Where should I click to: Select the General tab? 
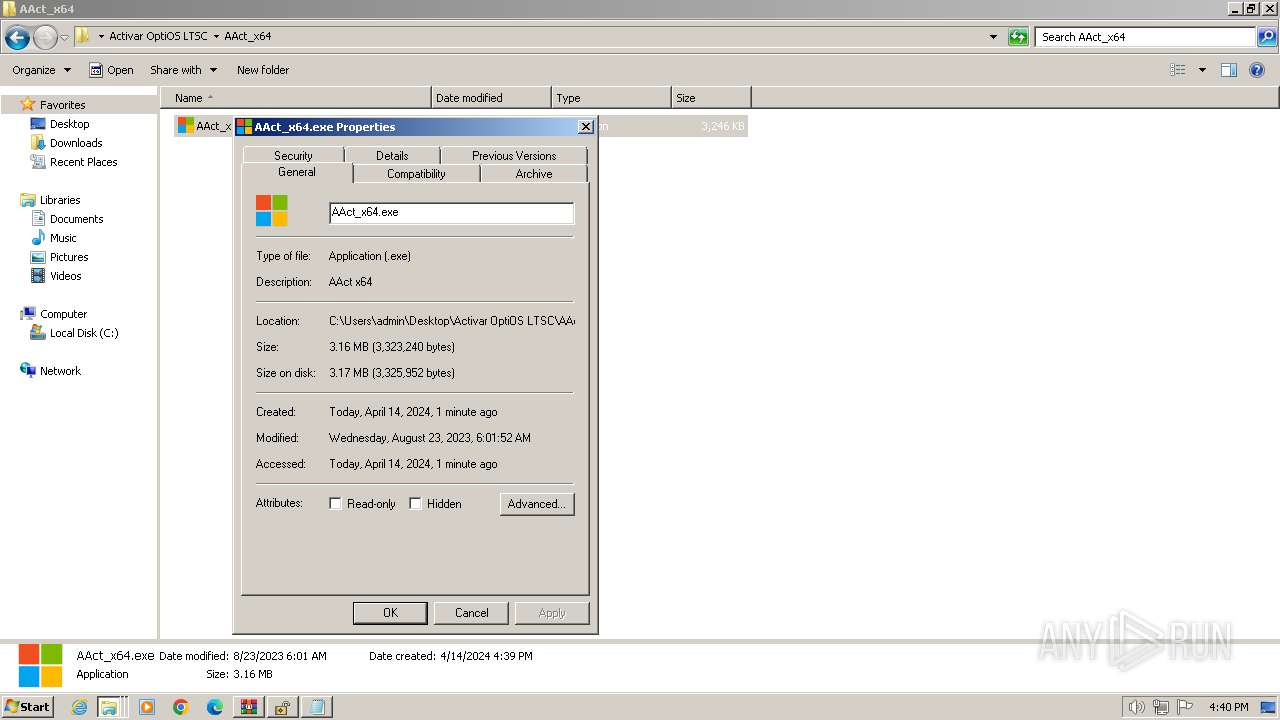(297, 172)
